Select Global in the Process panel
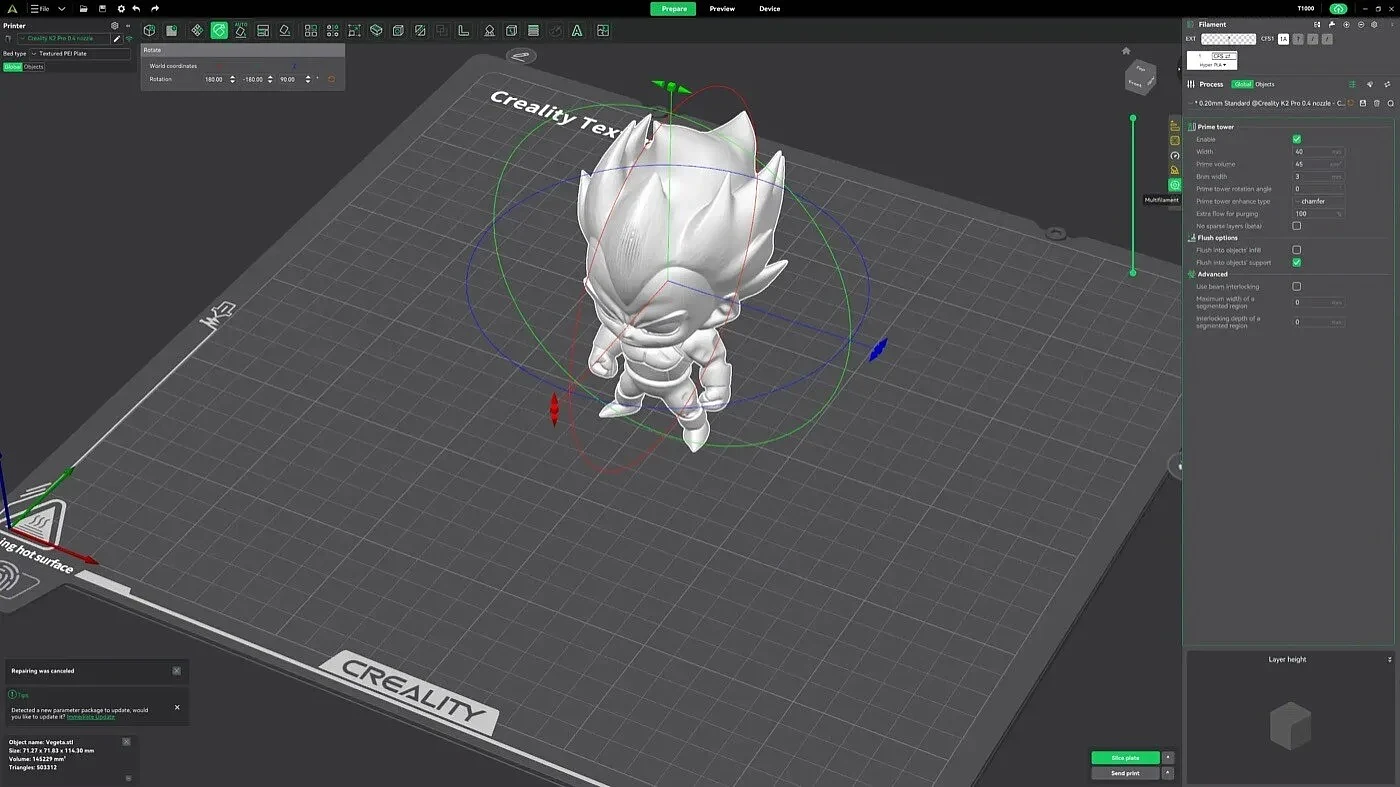 point(1242,84)
